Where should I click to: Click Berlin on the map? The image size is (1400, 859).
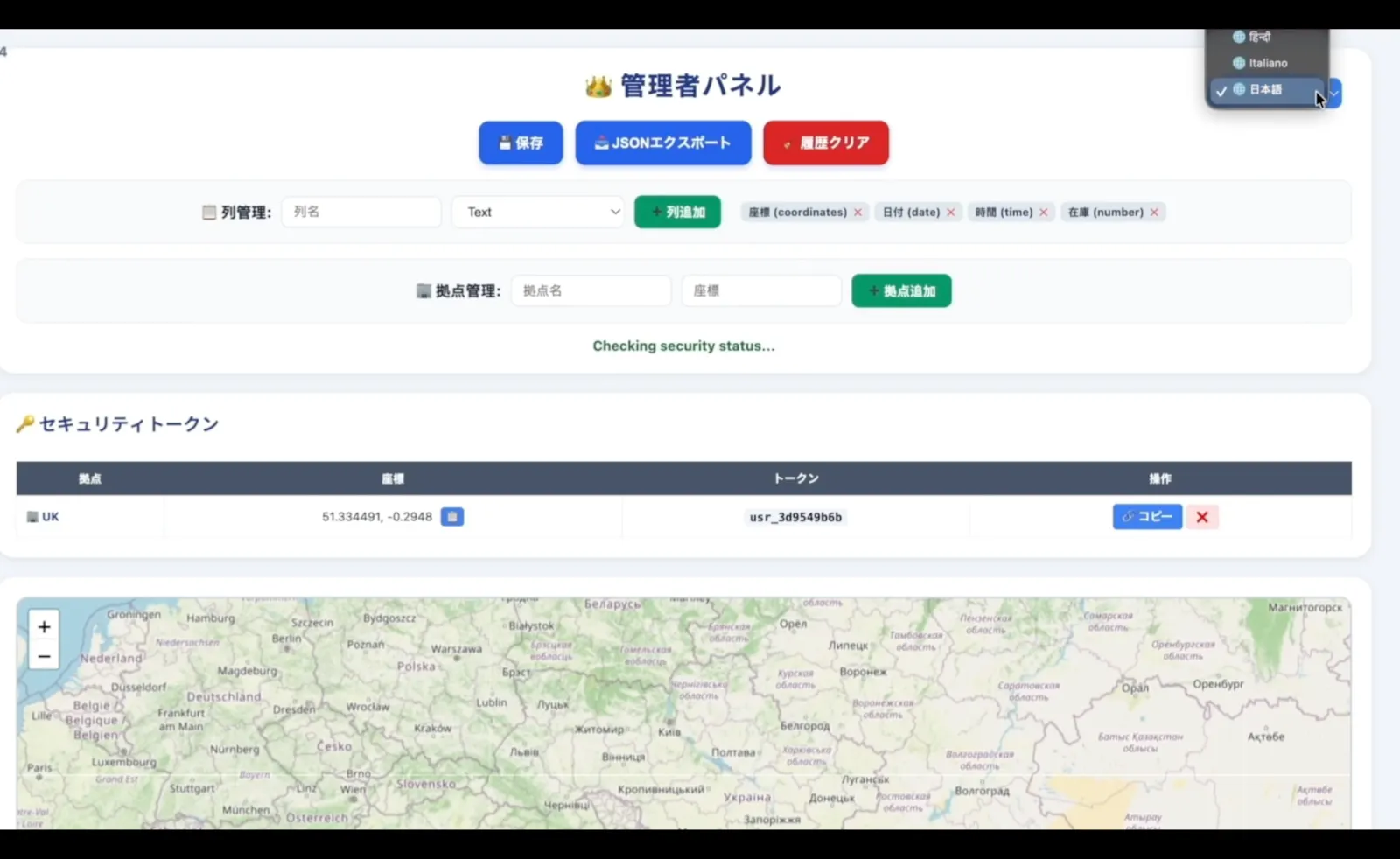coord(286,639)
